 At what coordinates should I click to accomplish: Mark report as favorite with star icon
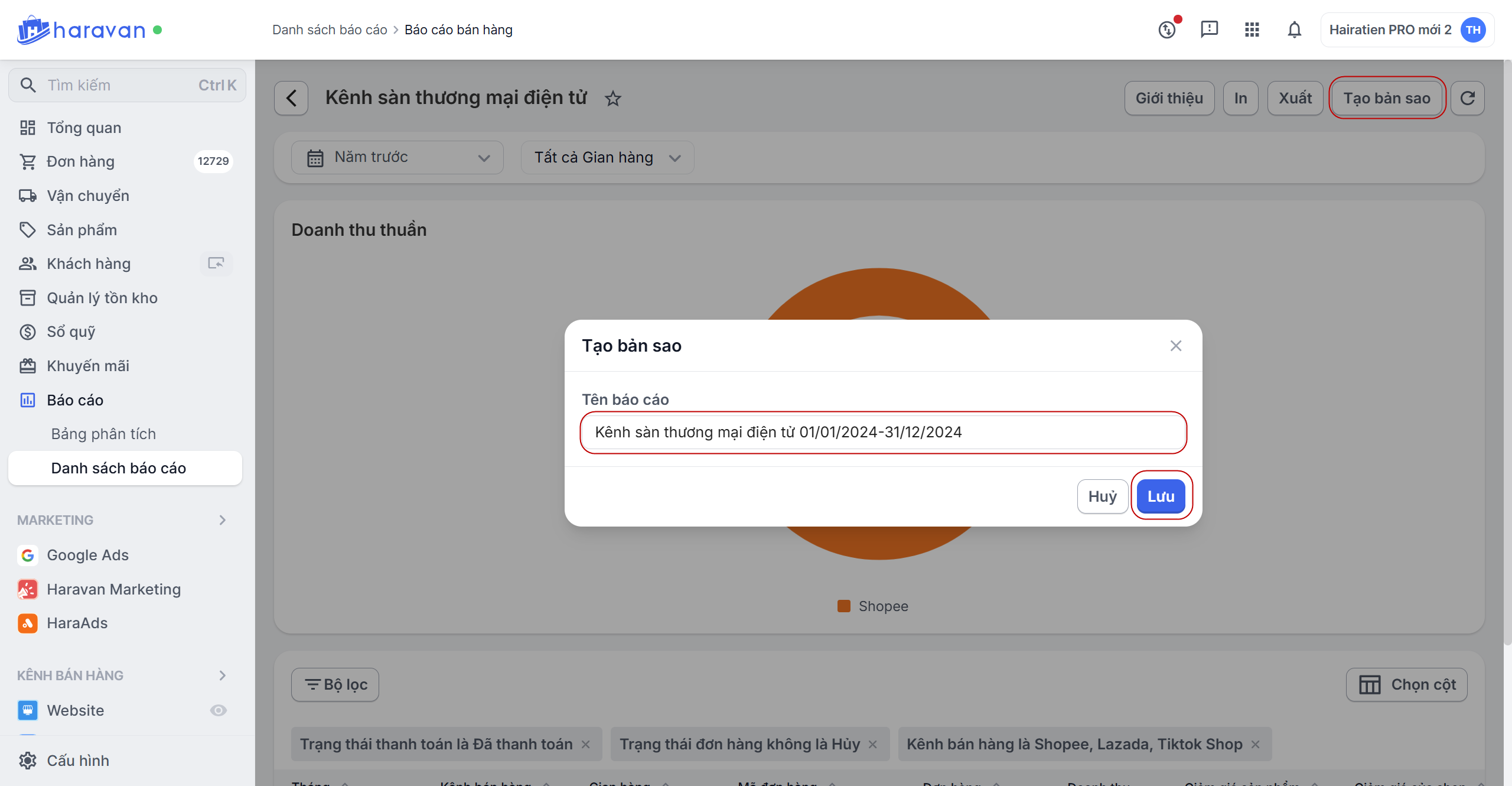click(x=613, y=99)
